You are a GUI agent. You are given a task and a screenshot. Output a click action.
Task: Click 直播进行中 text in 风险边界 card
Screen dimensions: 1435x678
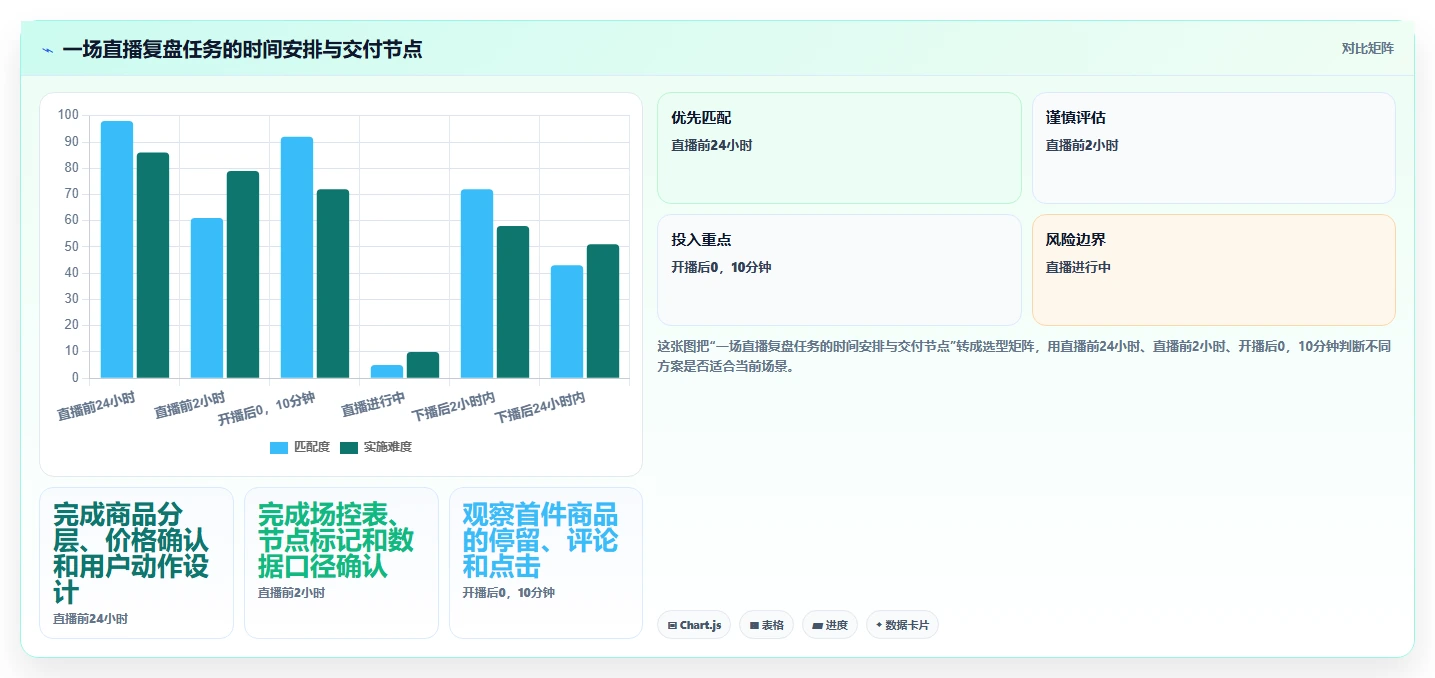pos(1078,267)
